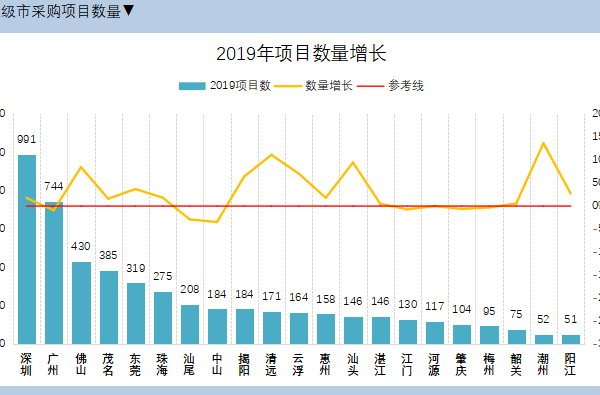The height and width of the screenshot is (395, 600).
Task: Click the 2019年项目数量增长 chart title
Action: point(301,53)
